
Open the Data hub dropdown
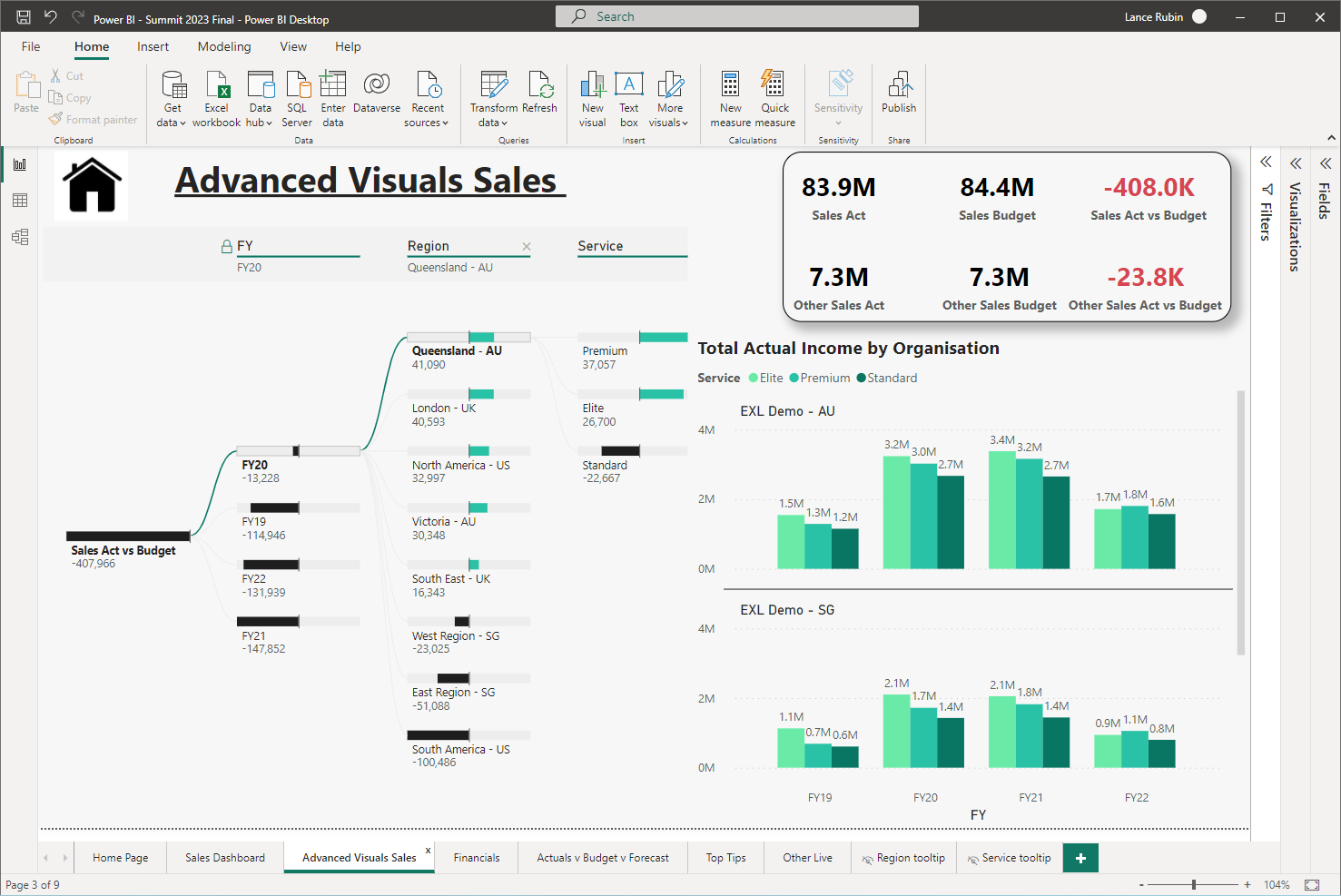[260, 99]
